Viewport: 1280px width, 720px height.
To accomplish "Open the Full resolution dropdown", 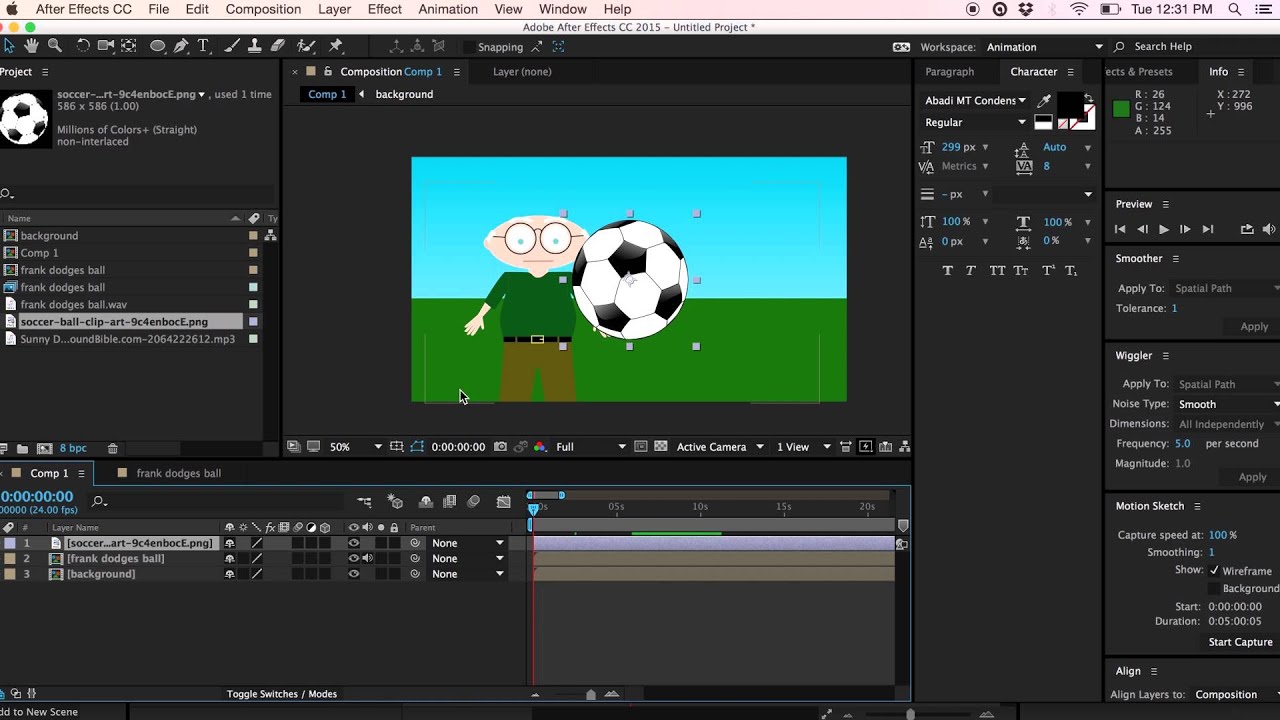I will [591, 447].
